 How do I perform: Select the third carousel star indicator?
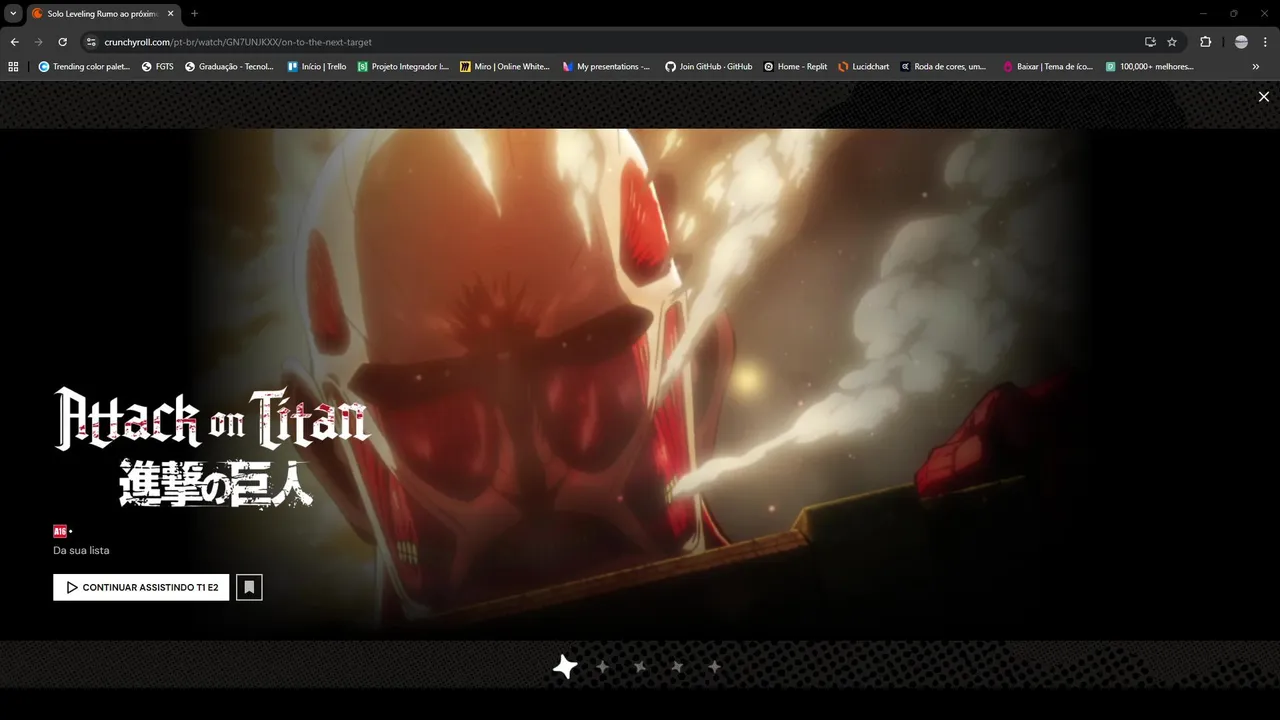pos(640,667)
